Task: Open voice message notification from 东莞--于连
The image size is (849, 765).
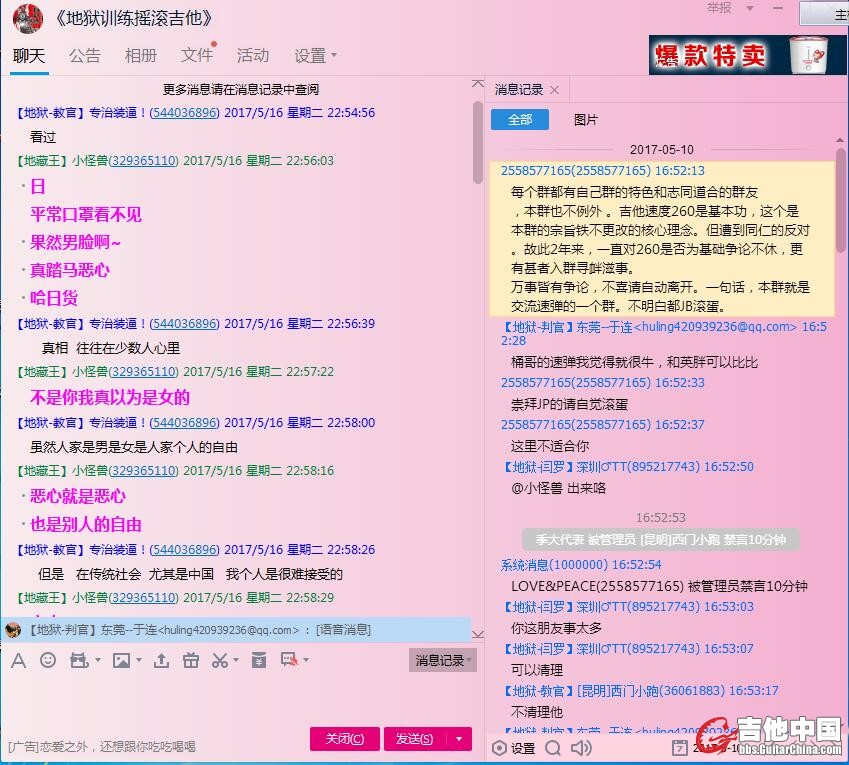Action: pos(237,630)
